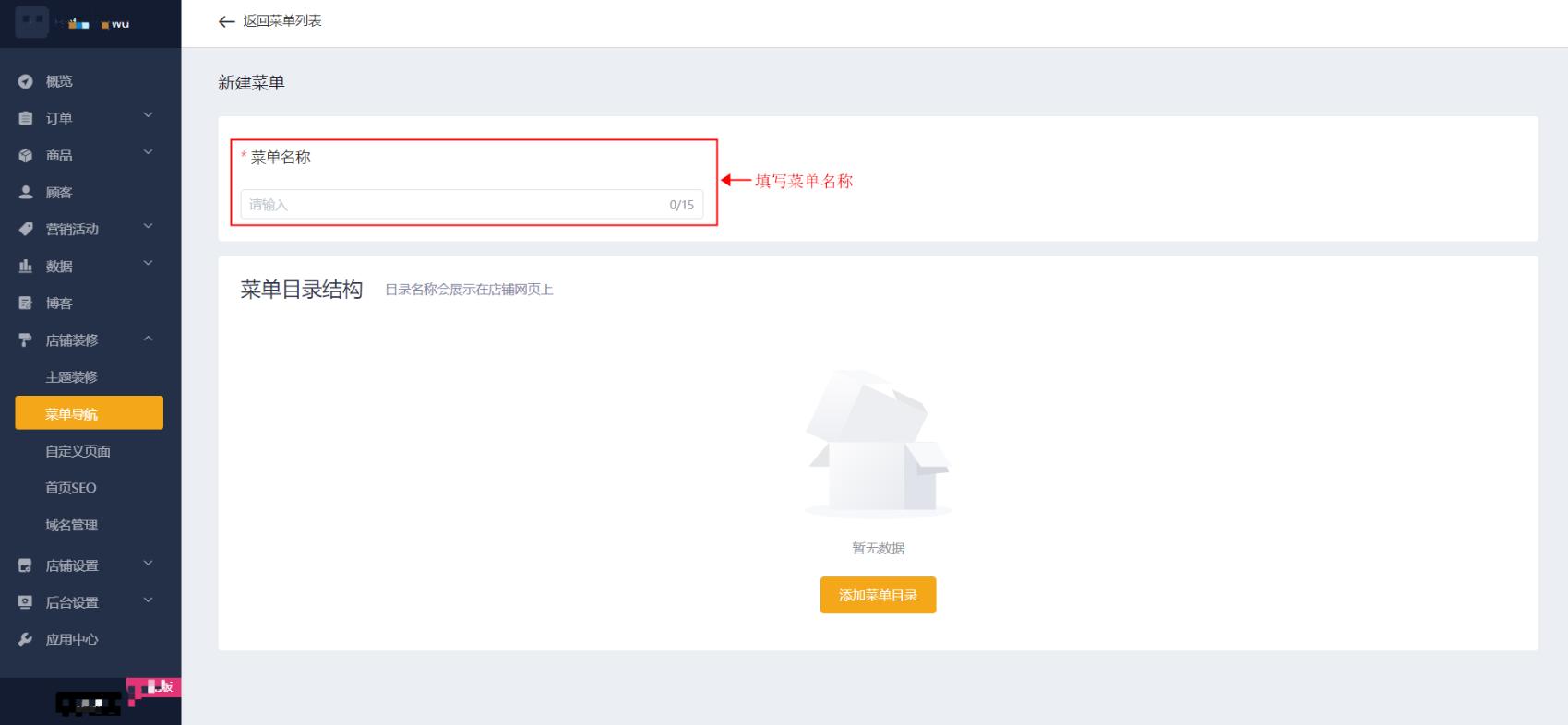Screen dimensions: 1568x725
Task: Click the 概览 overview icon in sidebar
Action: click(x=26, y=81)
